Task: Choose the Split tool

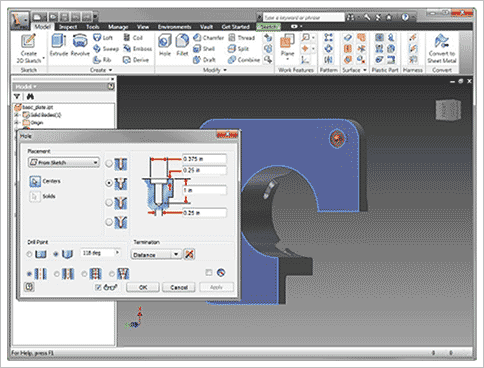Action: point(238,49)
